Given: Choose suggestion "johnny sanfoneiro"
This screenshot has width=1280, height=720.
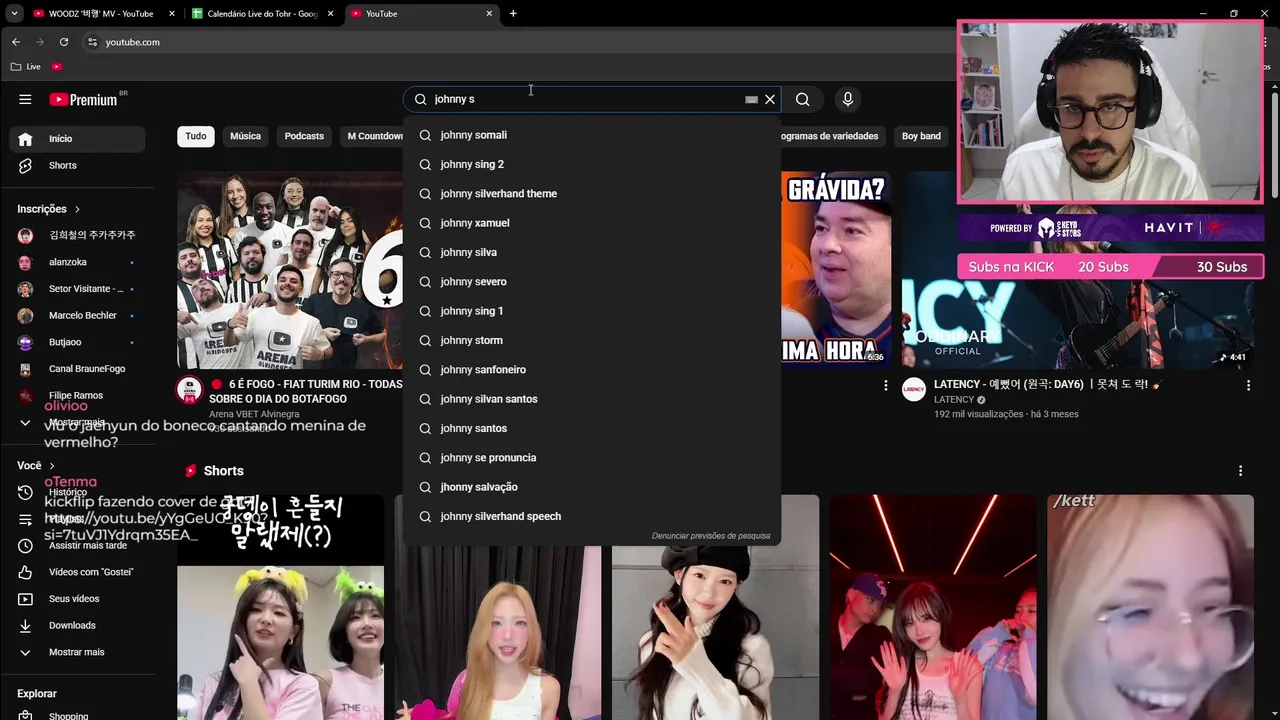Looking at the screenshot, I should point(592,370).
